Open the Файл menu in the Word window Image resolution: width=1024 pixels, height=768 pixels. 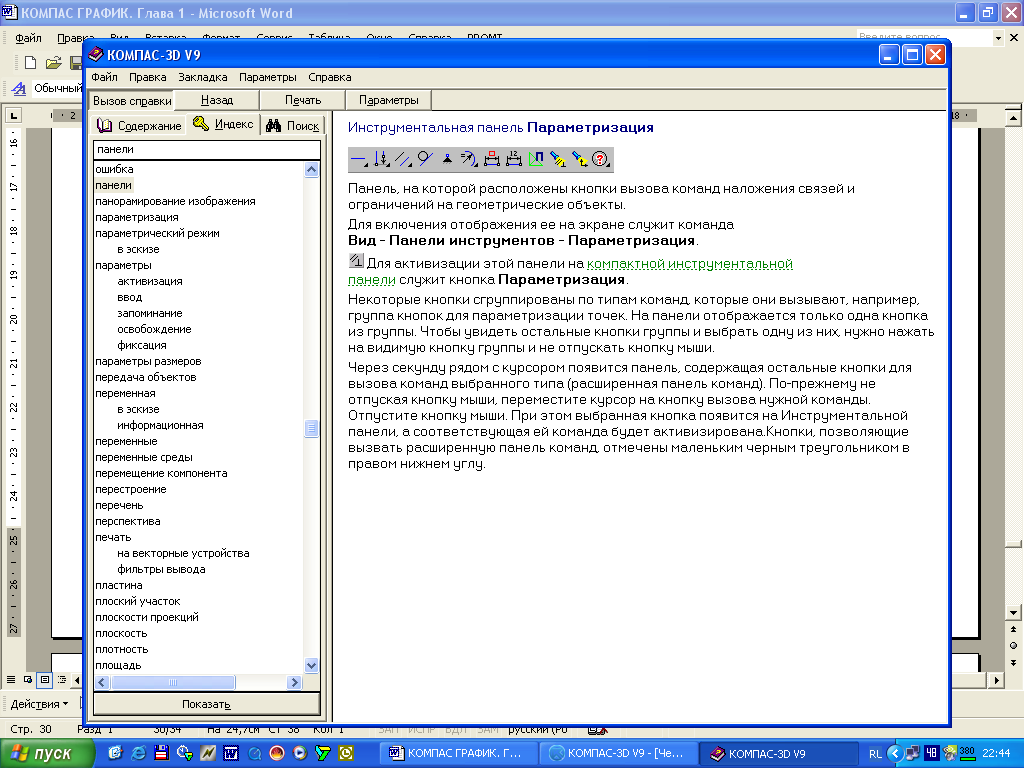(x=28, y=38)
